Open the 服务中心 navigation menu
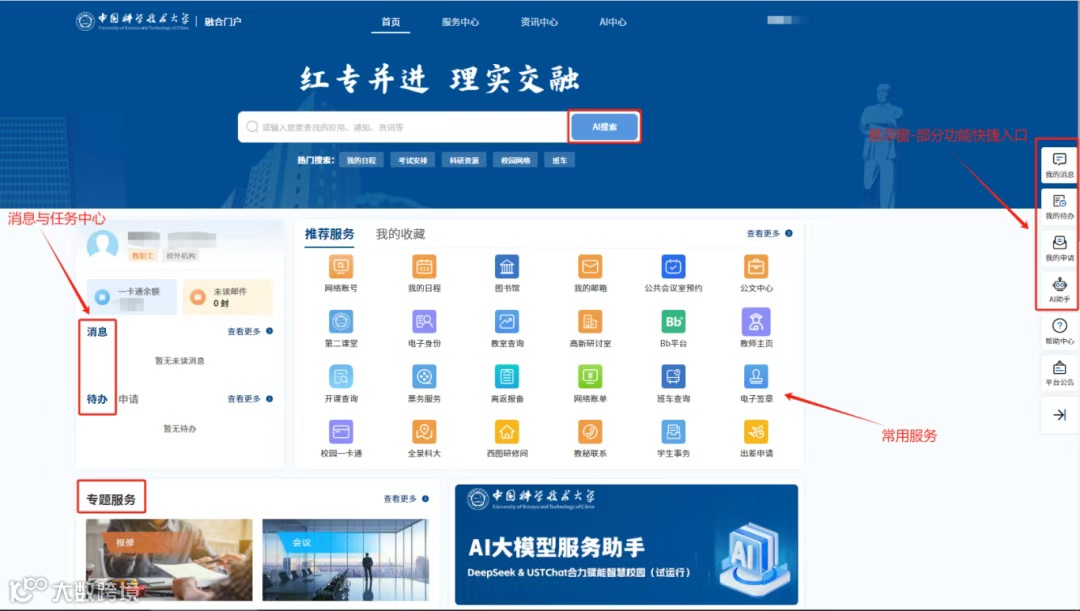Screen dimensions: 1080x611 pyautogui.click(x=461, y=20)
